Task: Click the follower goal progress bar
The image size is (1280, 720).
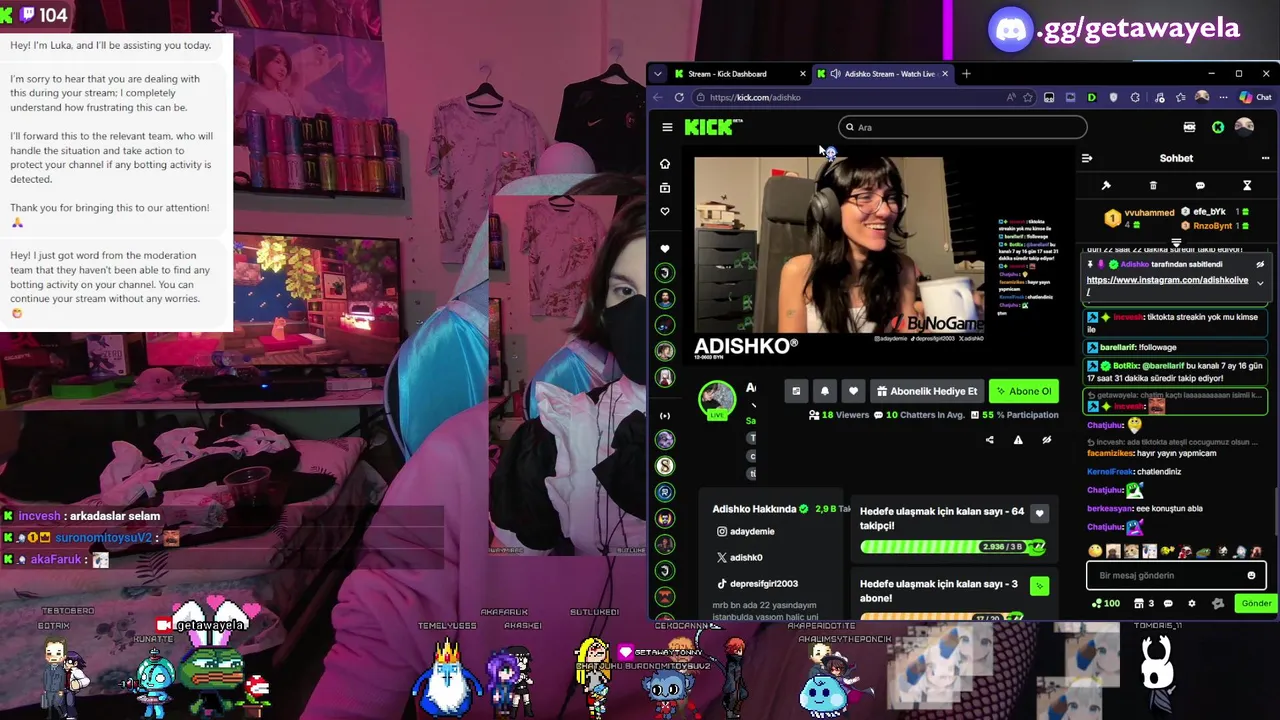Action: point(952,547)
